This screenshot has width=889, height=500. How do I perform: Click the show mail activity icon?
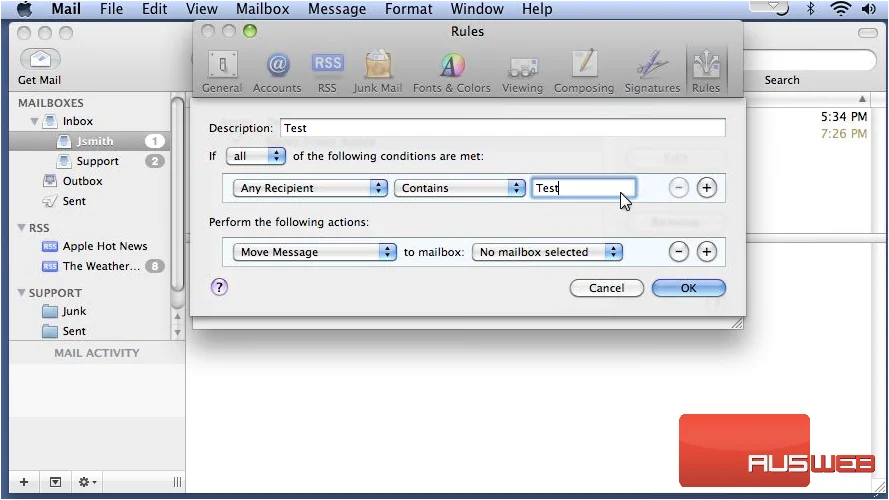[55, 482]
